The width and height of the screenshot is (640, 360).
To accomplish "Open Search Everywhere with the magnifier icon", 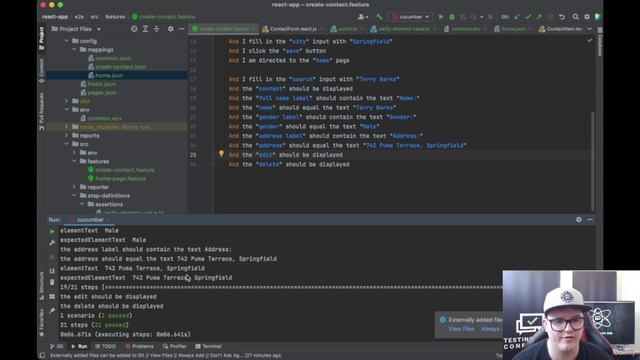I will [576, 17].
